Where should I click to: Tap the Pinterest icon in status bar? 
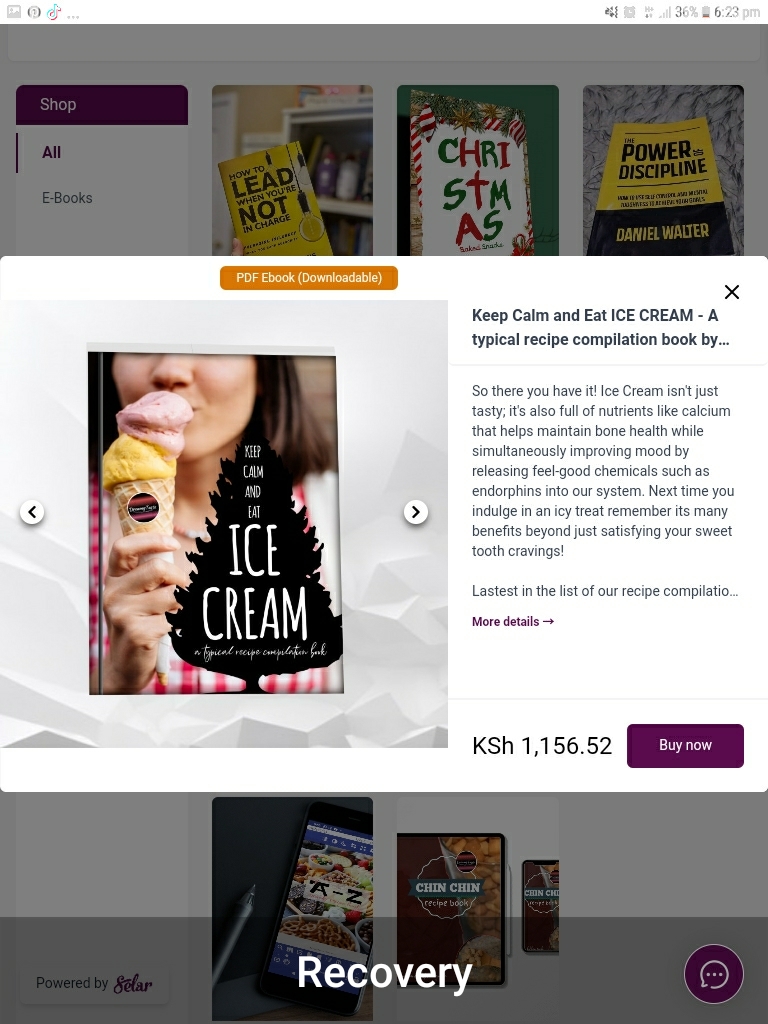(x=34, y=12)
